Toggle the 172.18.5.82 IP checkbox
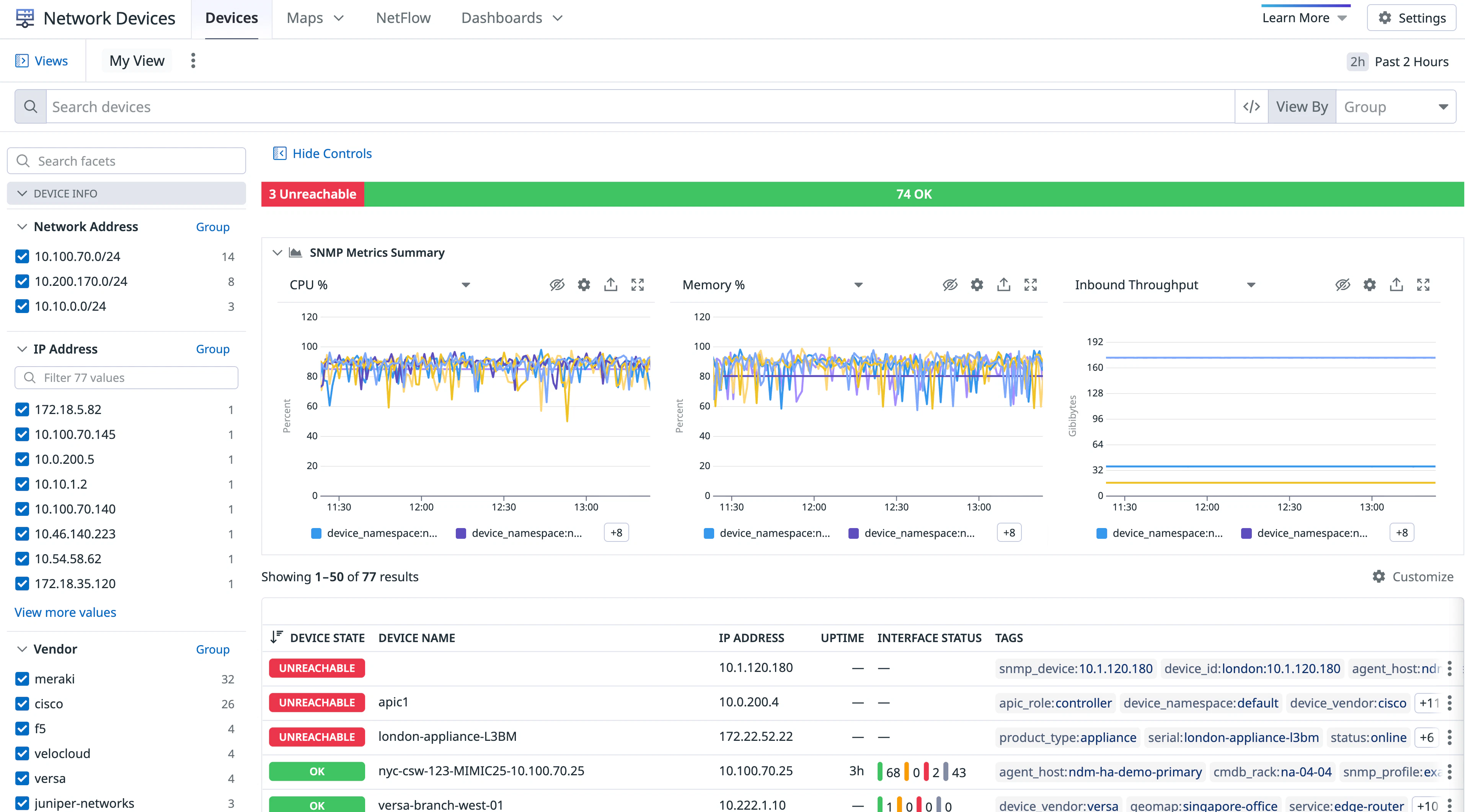This screenshot has height=812, width=1465. pos(22,409)
